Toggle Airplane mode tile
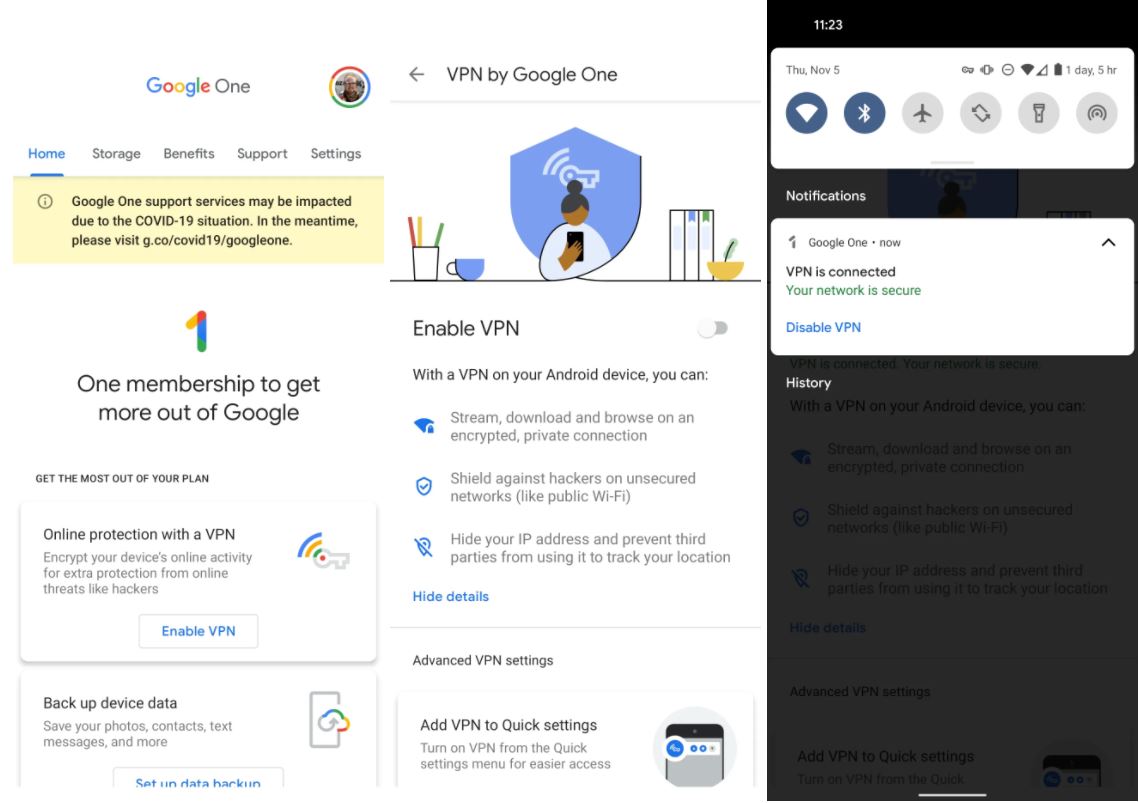 pos(923,113)
